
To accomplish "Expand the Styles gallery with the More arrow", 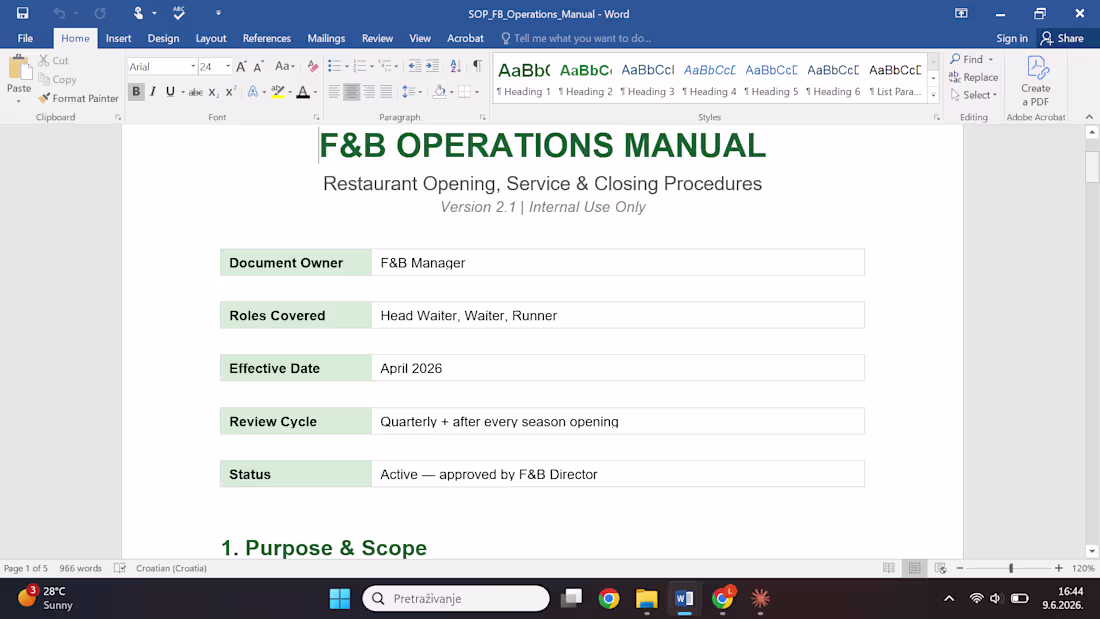I will click(x=934, y=95).
